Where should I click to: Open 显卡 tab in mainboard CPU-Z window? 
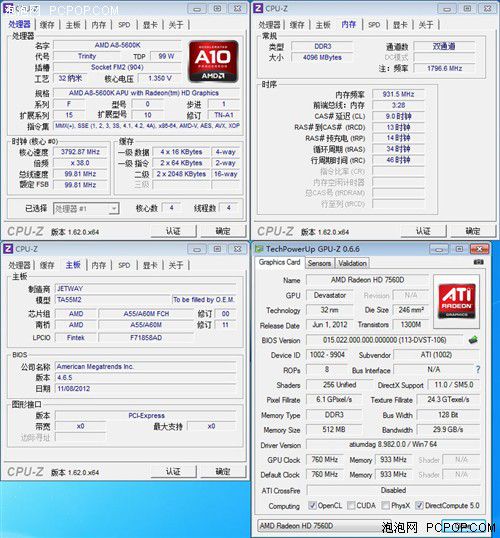150,265
